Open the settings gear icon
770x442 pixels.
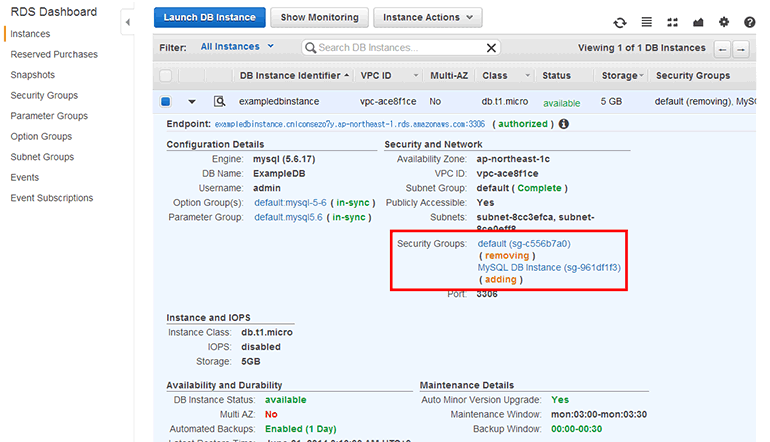724,22
